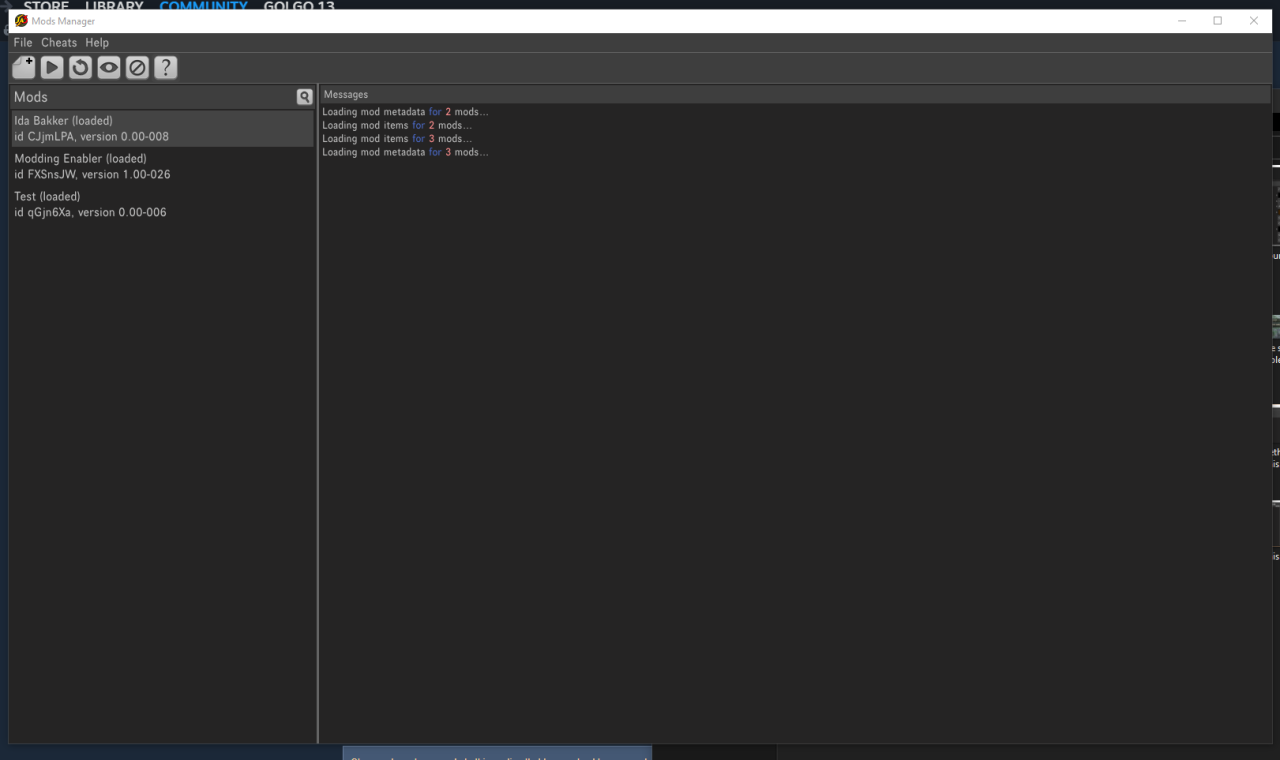The image size is (1280, 760).
Task: Click the Messages panel header
Action: tap(346, 95)
